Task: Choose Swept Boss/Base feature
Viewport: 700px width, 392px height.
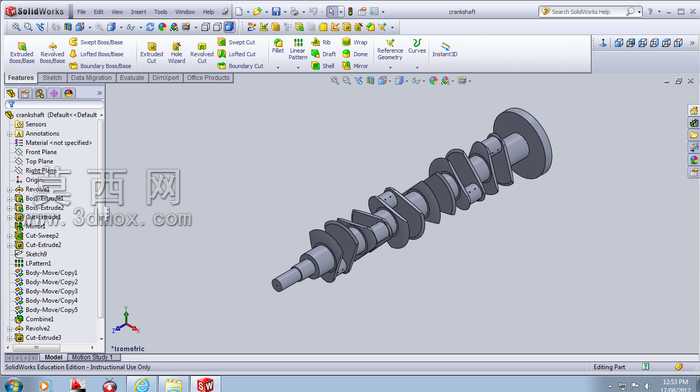Action: pyautogui.click(x=96, y=42)
